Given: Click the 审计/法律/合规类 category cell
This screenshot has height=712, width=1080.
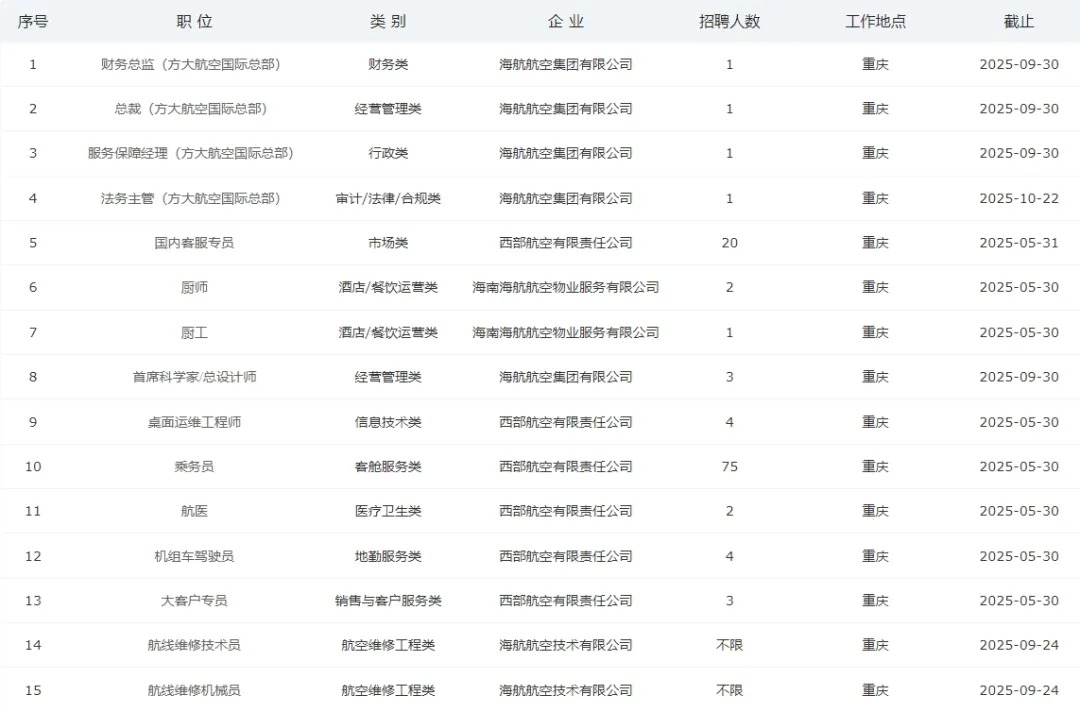Looking at the screenshot, I should click(x=388, y=198).
